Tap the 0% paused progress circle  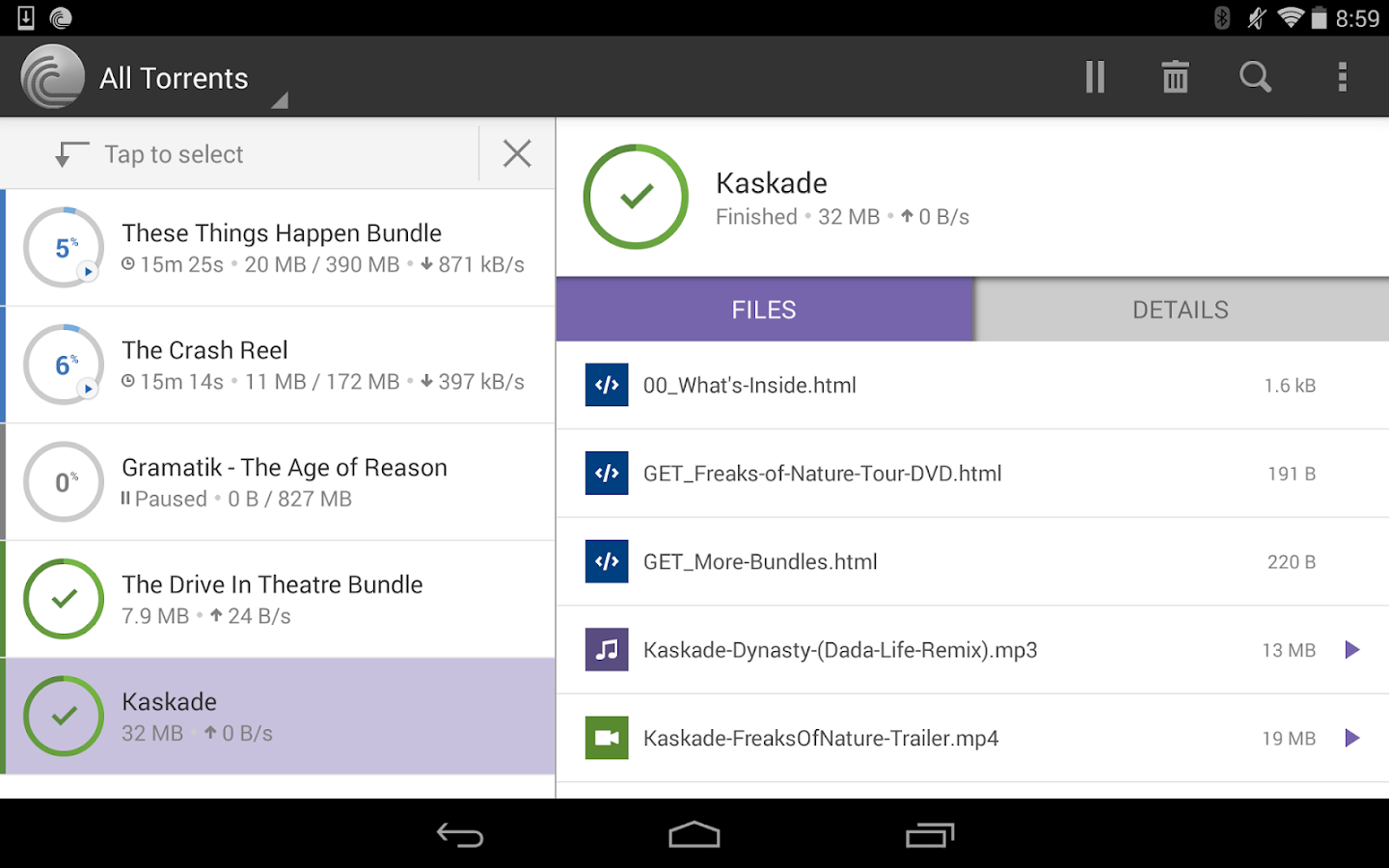(x=64, y=482)
